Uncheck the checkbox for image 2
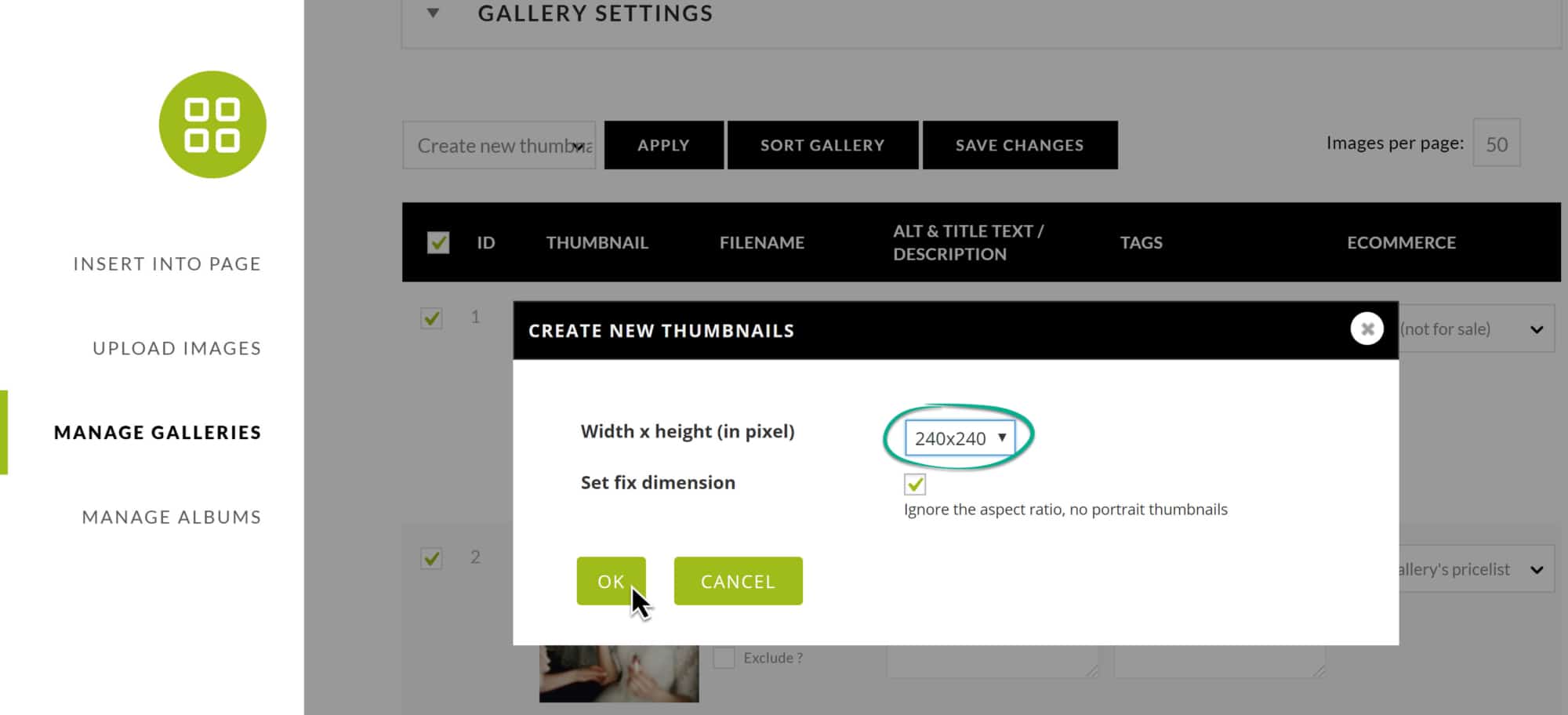 [x=431, y=558]
